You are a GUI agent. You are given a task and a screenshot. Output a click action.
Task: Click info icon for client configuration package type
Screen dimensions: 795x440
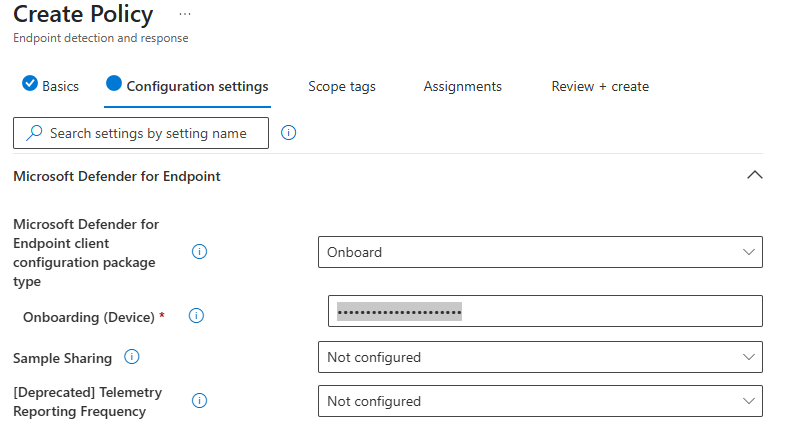point(199,252)
